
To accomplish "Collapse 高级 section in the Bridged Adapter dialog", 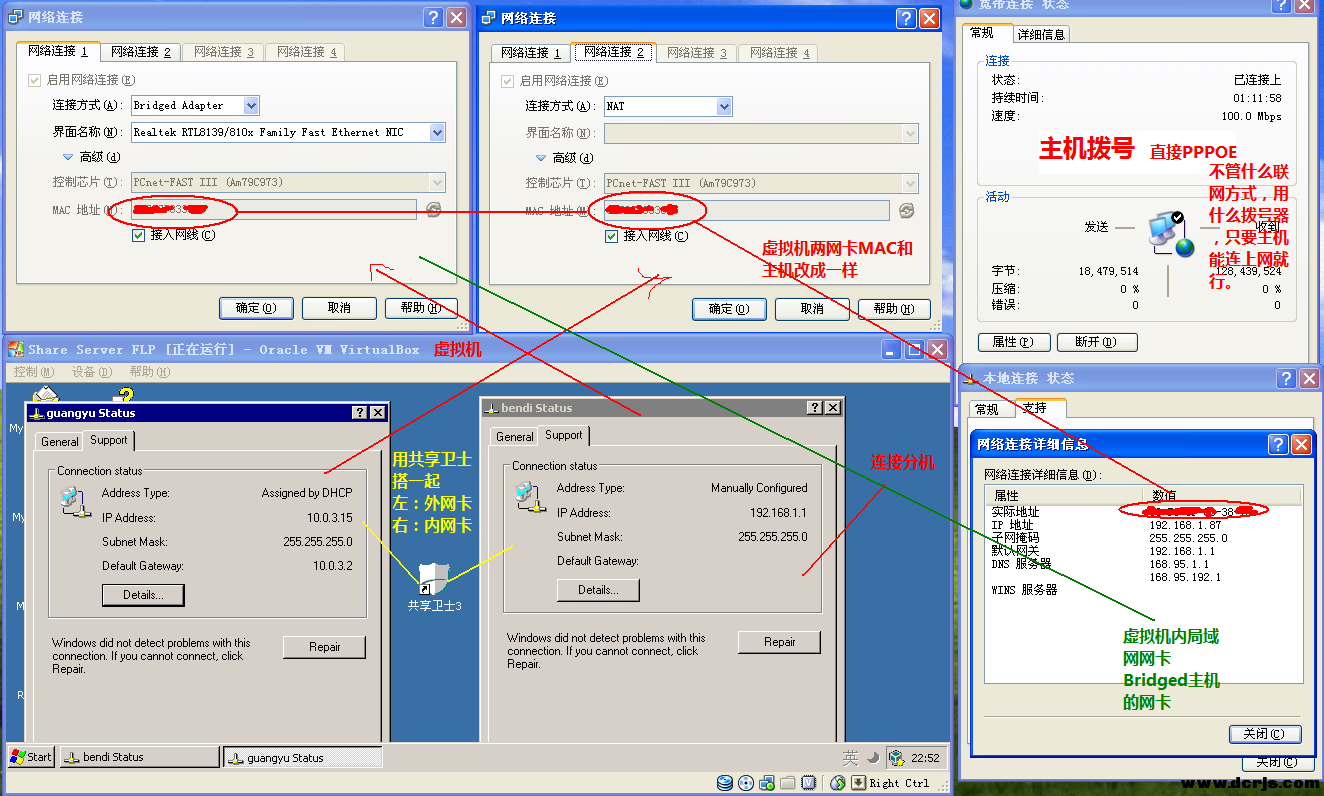I will (x=69, y=157).
